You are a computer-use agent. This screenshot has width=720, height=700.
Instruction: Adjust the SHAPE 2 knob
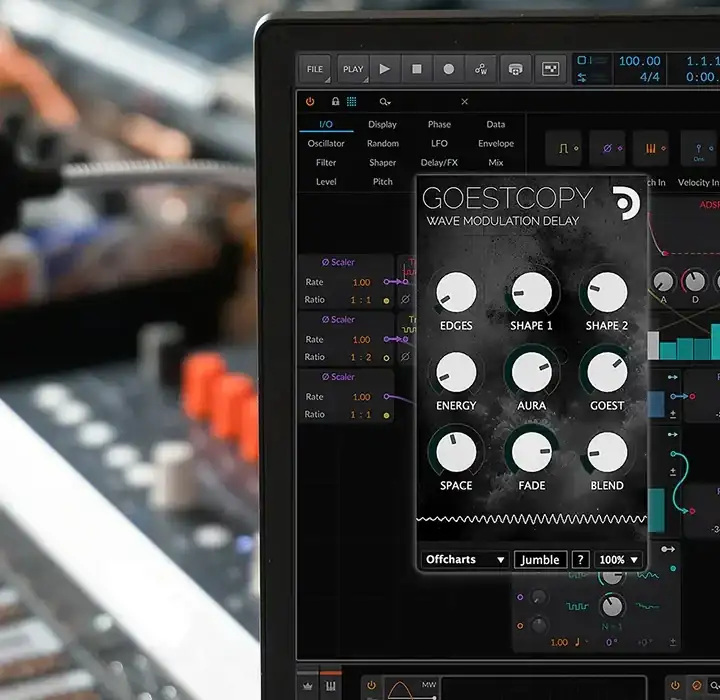(x=607, y=292)
